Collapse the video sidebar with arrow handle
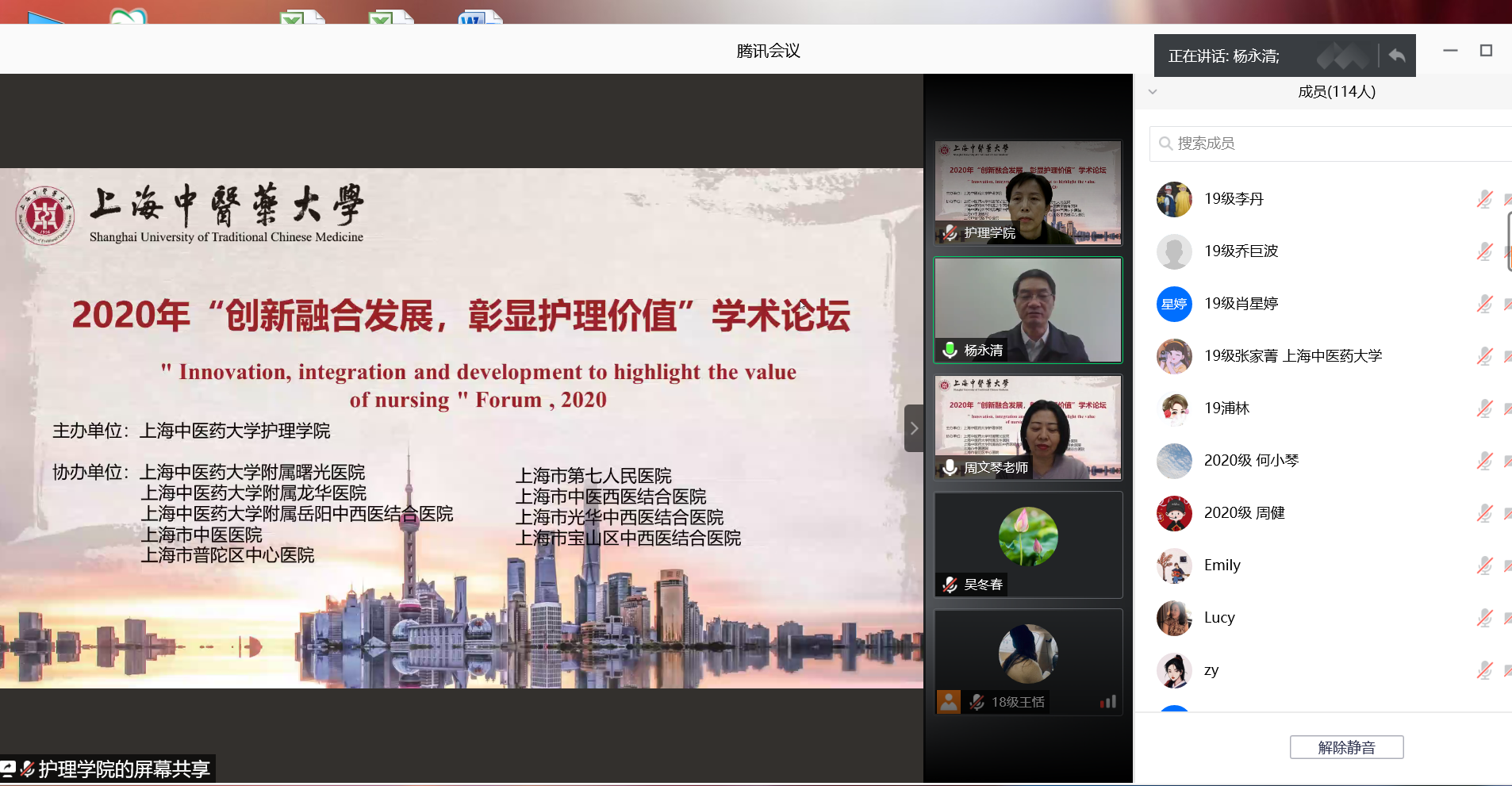The height and width of the screenshot is (786, 1512). click(914, 428)
